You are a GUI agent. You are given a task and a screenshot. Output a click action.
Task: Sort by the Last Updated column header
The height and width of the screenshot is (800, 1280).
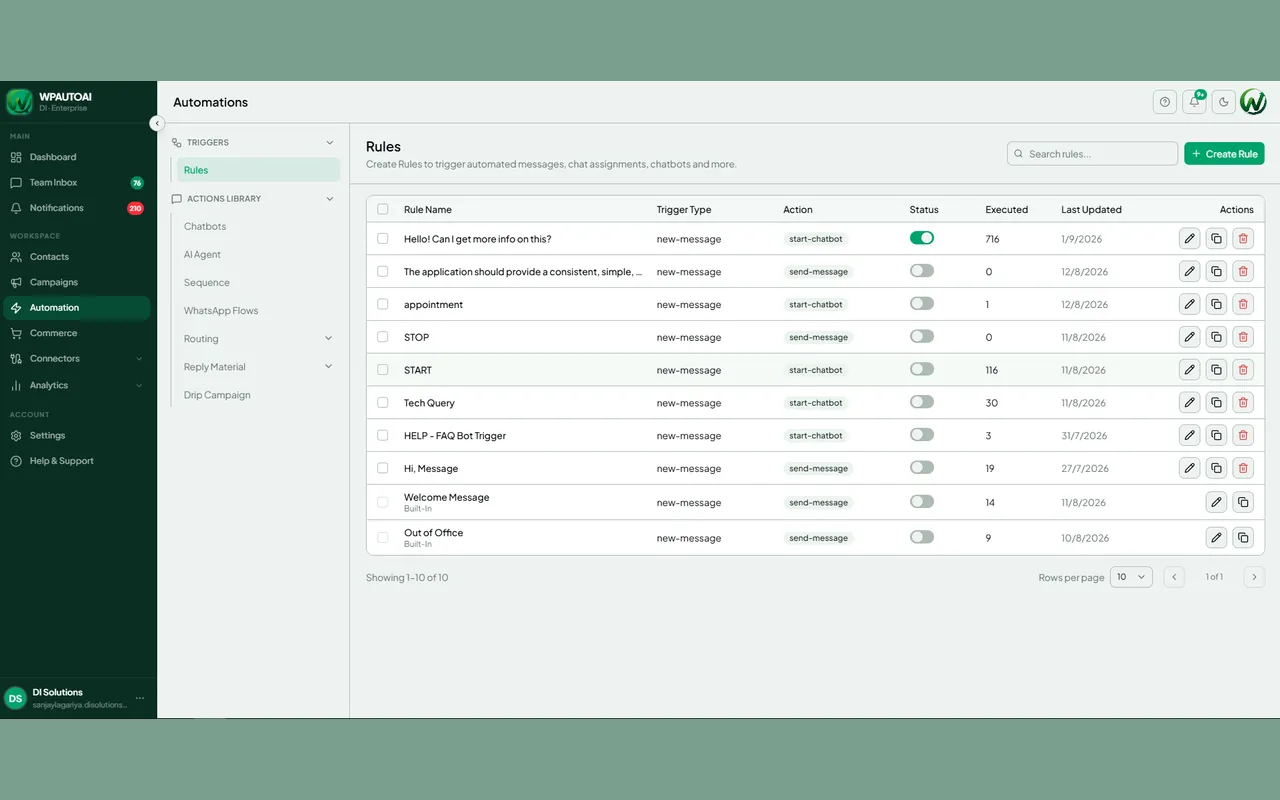coord(1091,210)
